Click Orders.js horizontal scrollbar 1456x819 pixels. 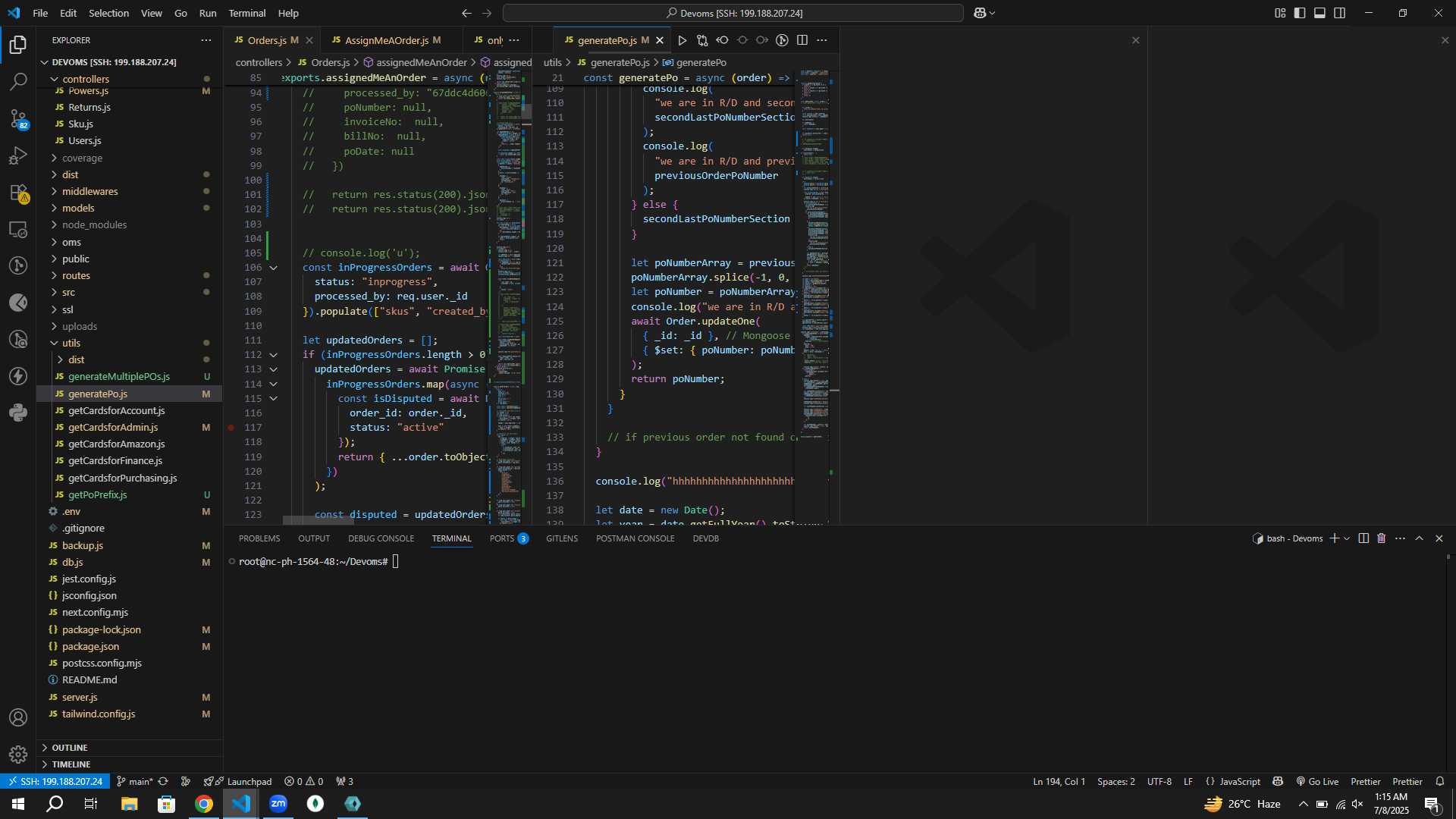(318, 520)
